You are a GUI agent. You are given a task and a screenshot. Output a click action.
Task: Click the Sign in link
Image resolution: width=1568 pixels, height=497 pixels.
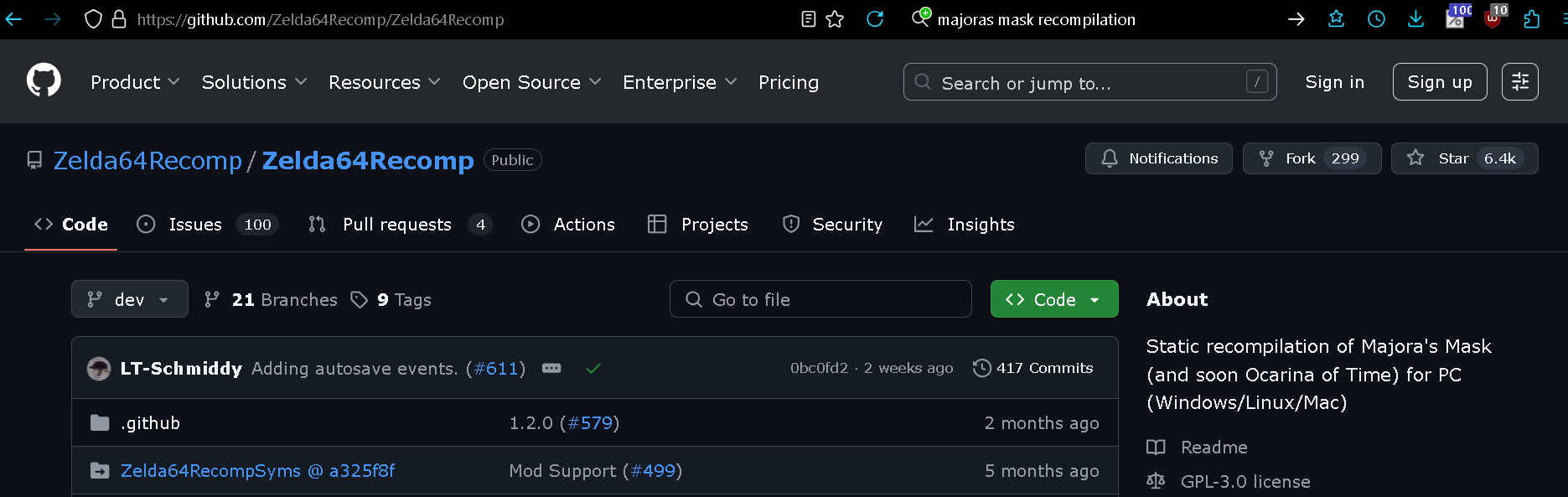coord(1335,82)
